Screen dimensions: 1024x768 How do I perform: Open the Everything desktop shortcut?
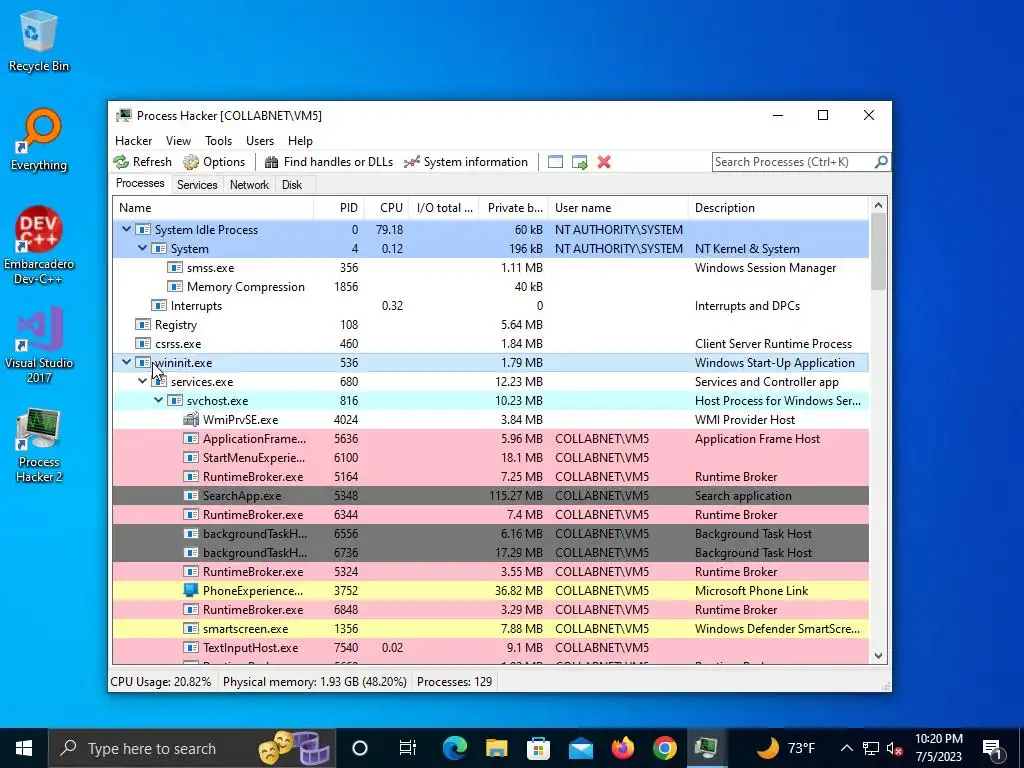point(39,140)
